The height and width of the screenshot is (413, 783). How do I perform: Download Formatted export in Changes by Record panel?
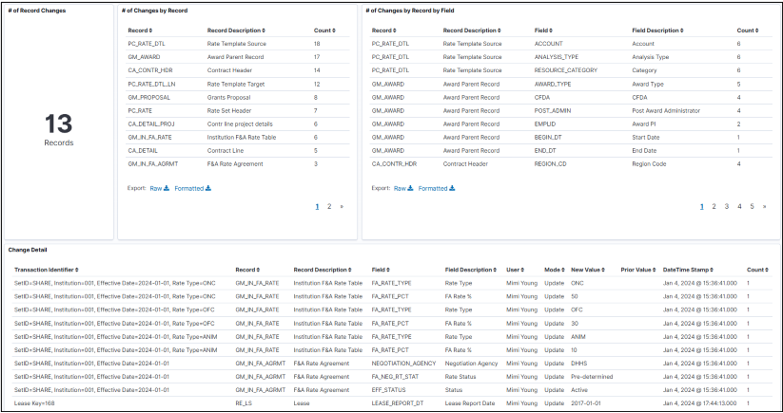(193, 188)
